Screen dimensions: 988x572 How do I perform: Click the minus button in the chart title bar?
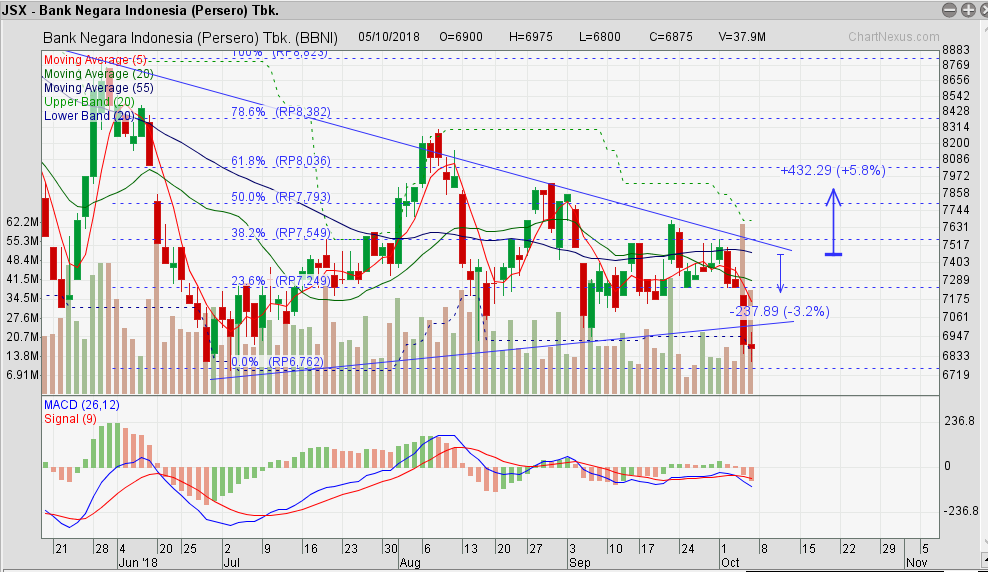point(950,10)
